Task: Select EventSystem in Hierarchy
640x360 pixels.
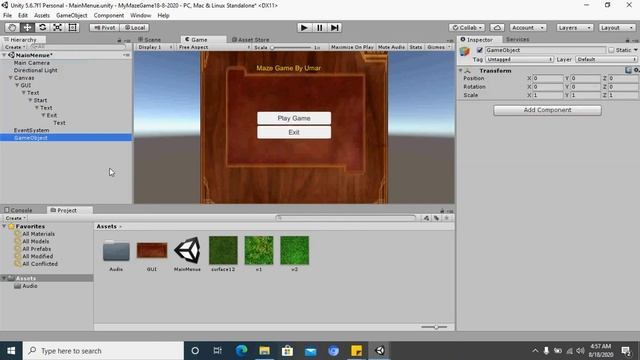Action: 31,130
